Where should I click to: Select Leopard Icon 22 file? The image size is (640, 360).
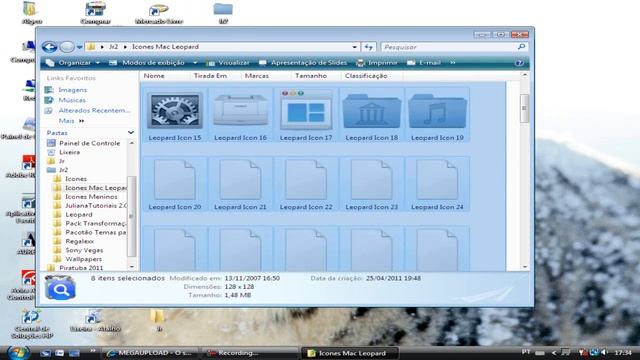(306, 184)
